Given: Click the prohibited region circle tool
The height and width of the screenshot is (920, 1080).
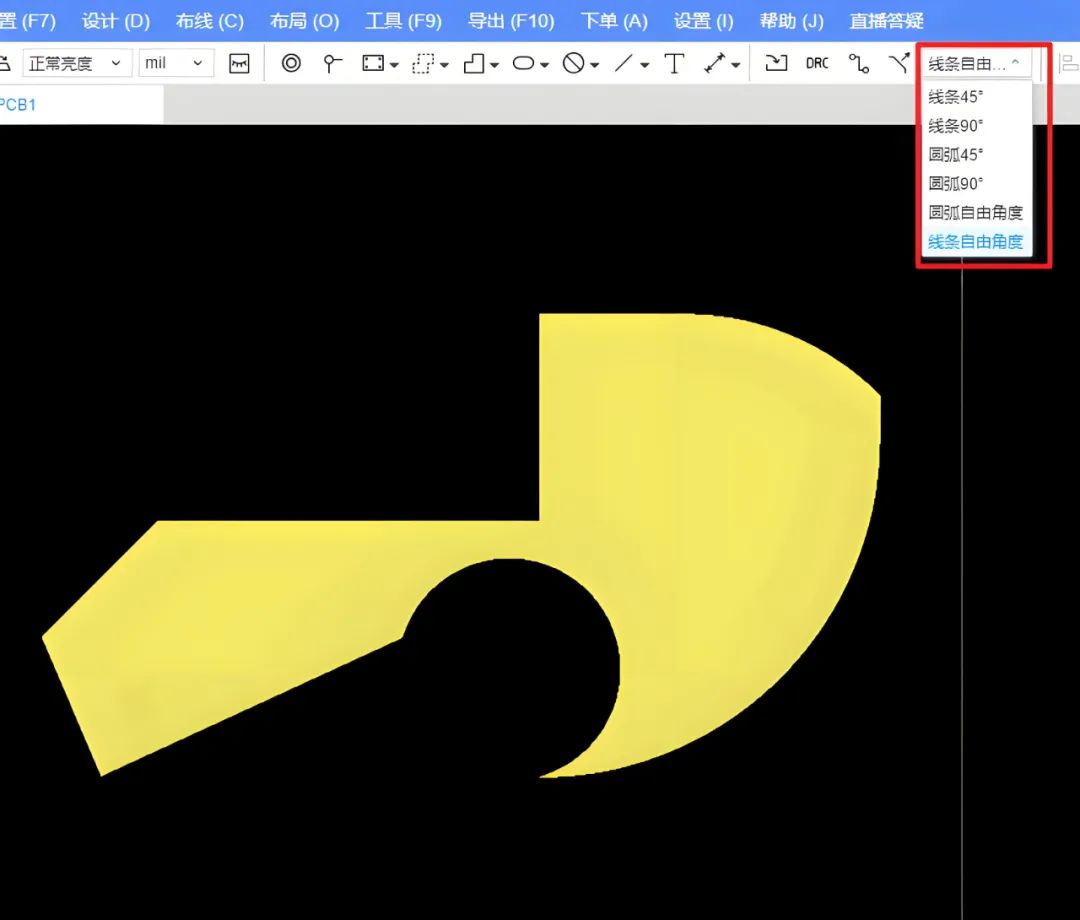Looking at the screenshot, I should 573,63.
